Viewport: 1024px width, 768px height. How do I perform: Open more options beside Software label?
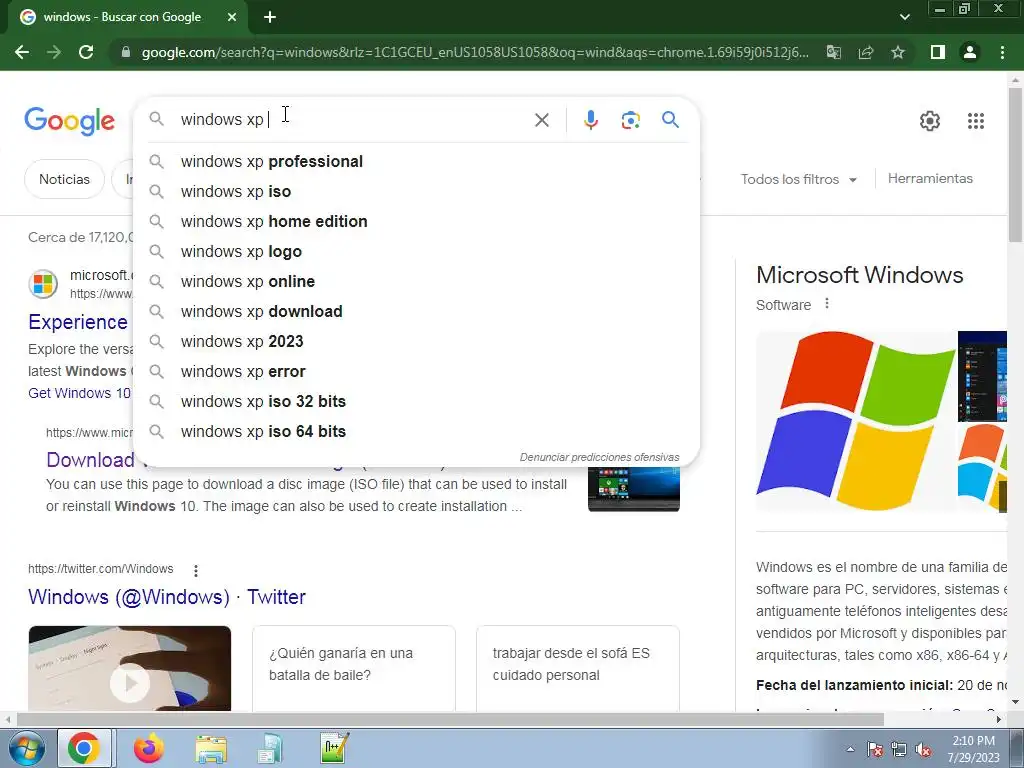(x=827, y=304)
